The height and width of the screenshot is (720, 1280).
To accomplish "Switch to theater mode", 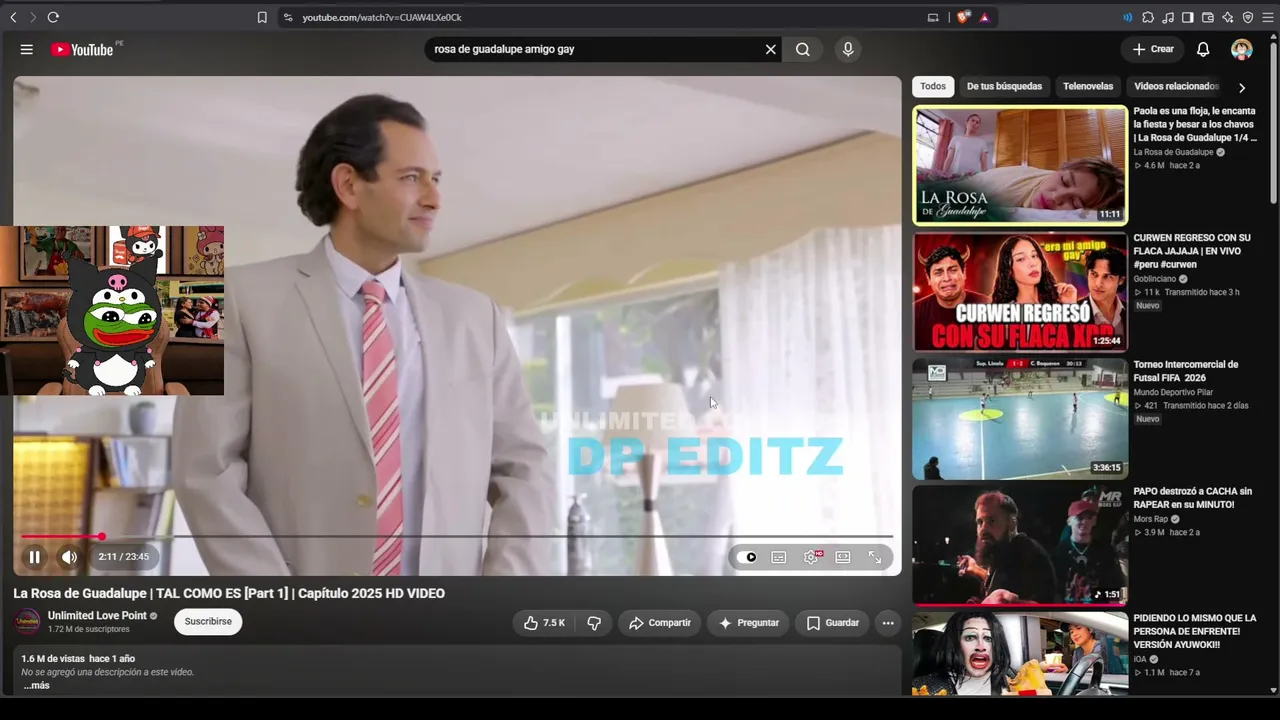I will (x=843, y=557).
